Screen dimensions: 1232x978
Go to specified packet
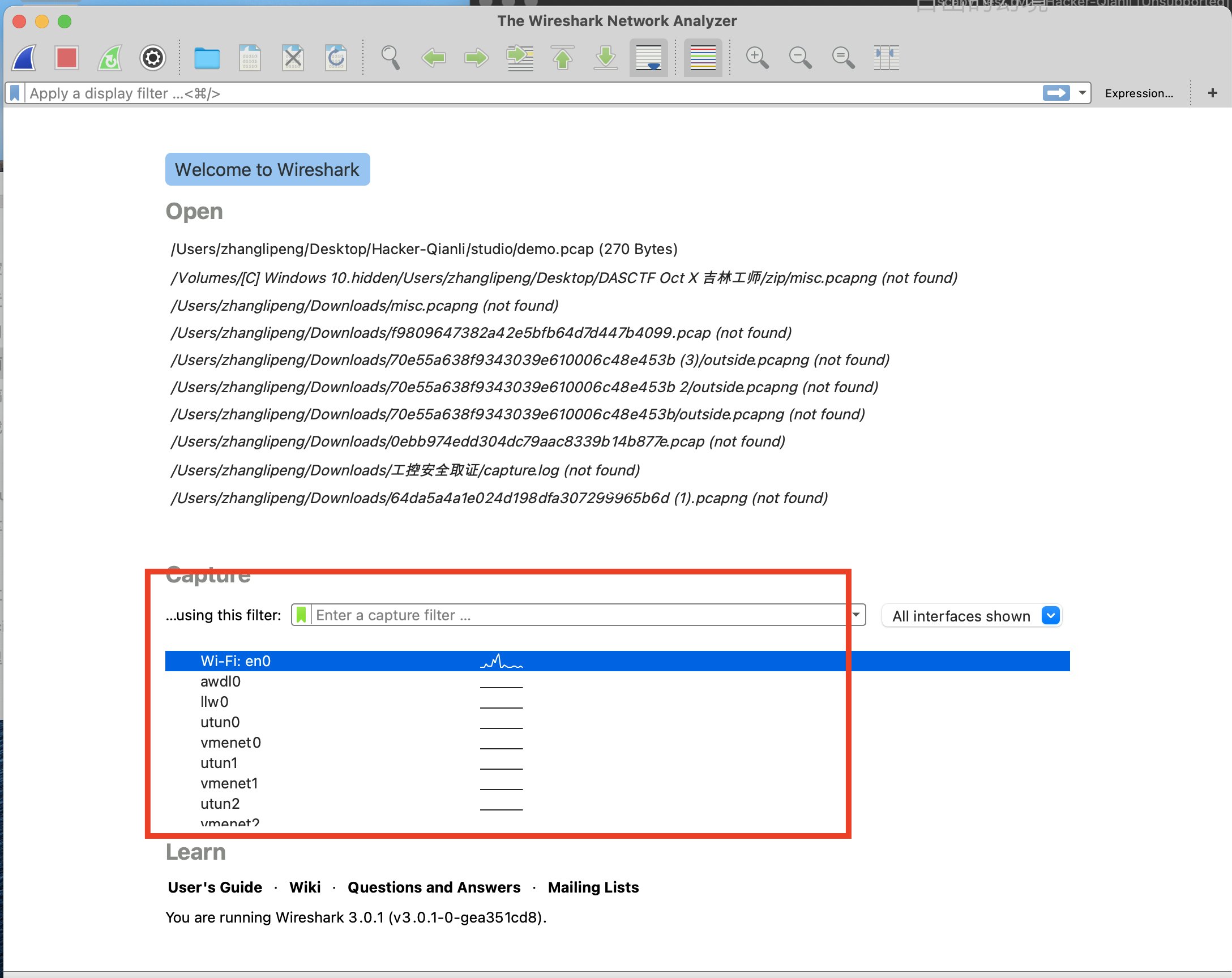point(520,58)
